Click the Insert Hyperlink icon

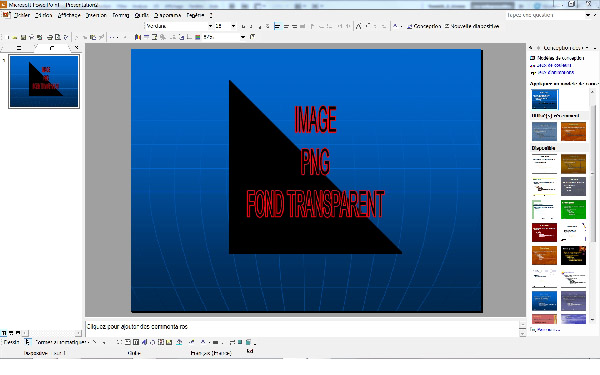(x=163, y=37)
